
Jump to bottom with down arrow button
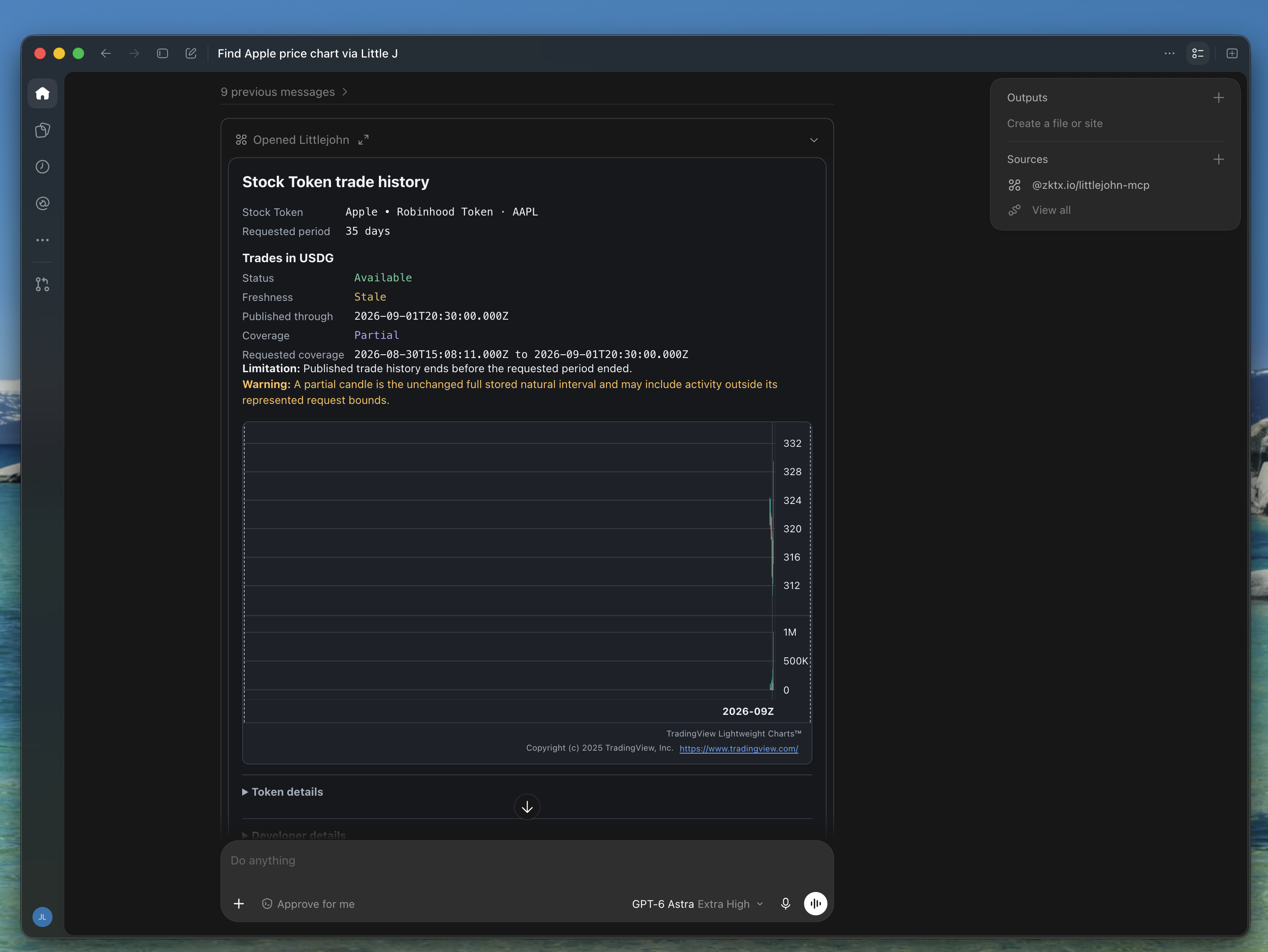pyautogui.click(x=527, y=807)
